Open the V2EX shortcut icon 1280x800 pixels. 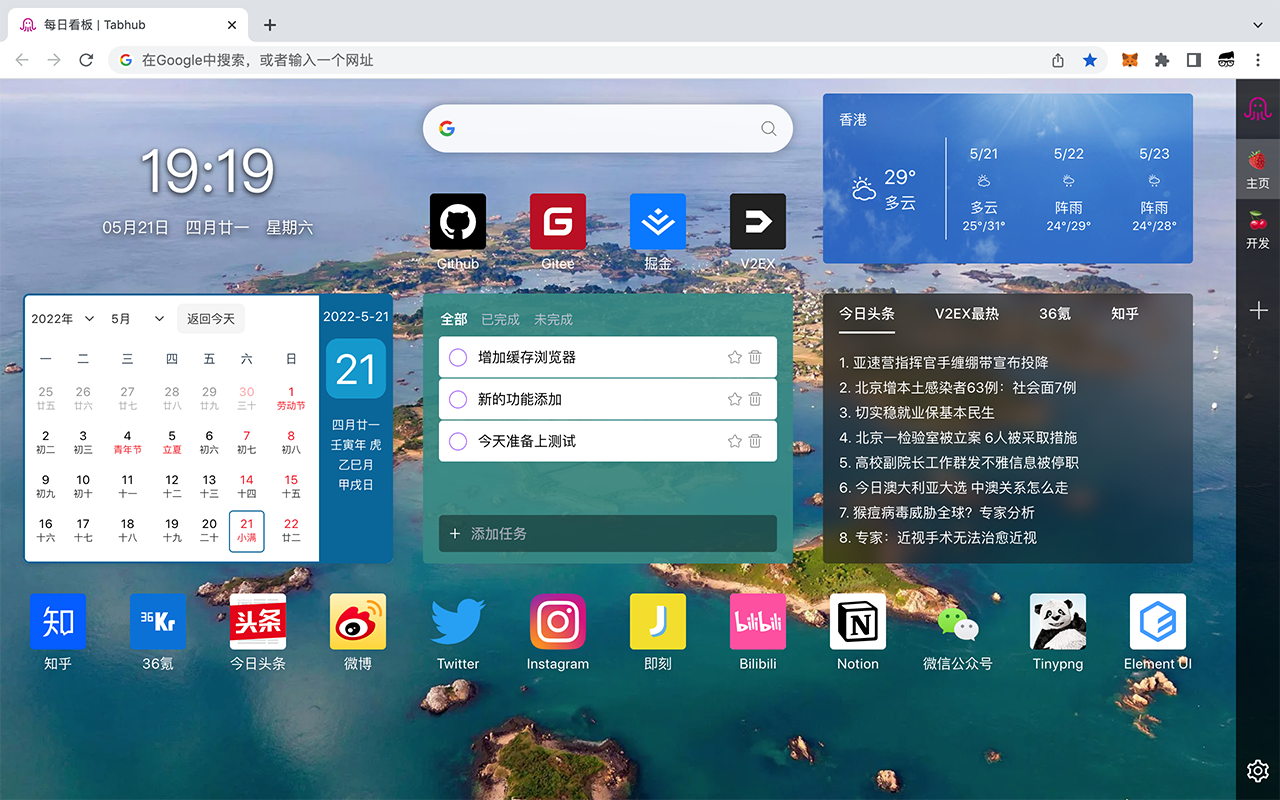click(757, 221)
